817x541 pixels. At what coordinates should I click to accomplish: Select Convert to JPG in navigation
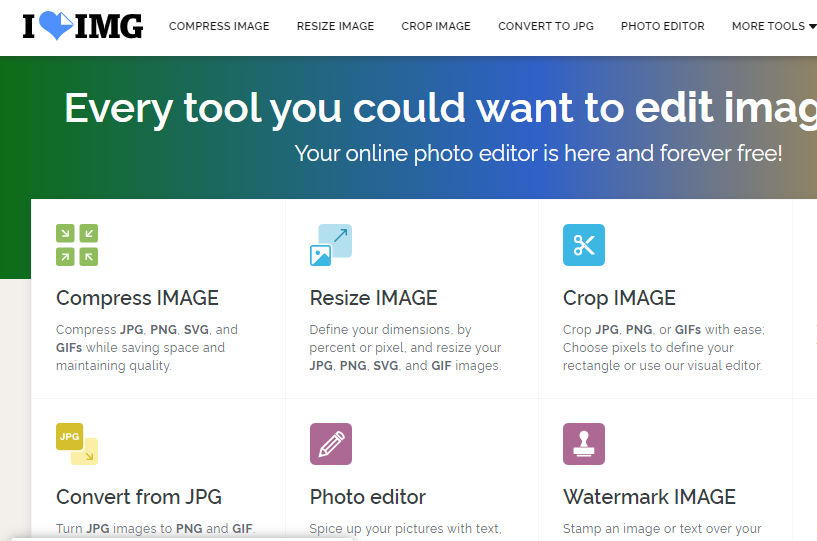pyautogui.click(x=546, y=26)
